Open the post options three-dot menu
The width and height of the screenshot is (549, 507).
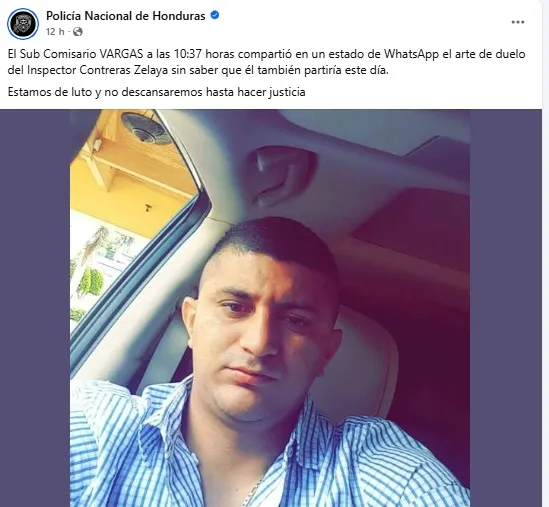pos(517,22)
